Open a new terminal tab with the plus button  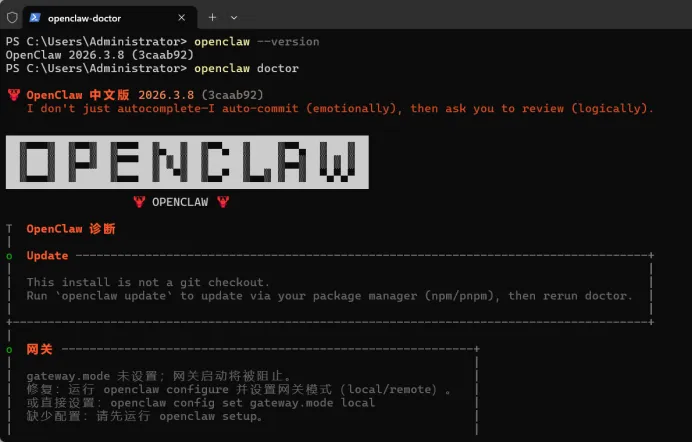click(x=212, y=17)
